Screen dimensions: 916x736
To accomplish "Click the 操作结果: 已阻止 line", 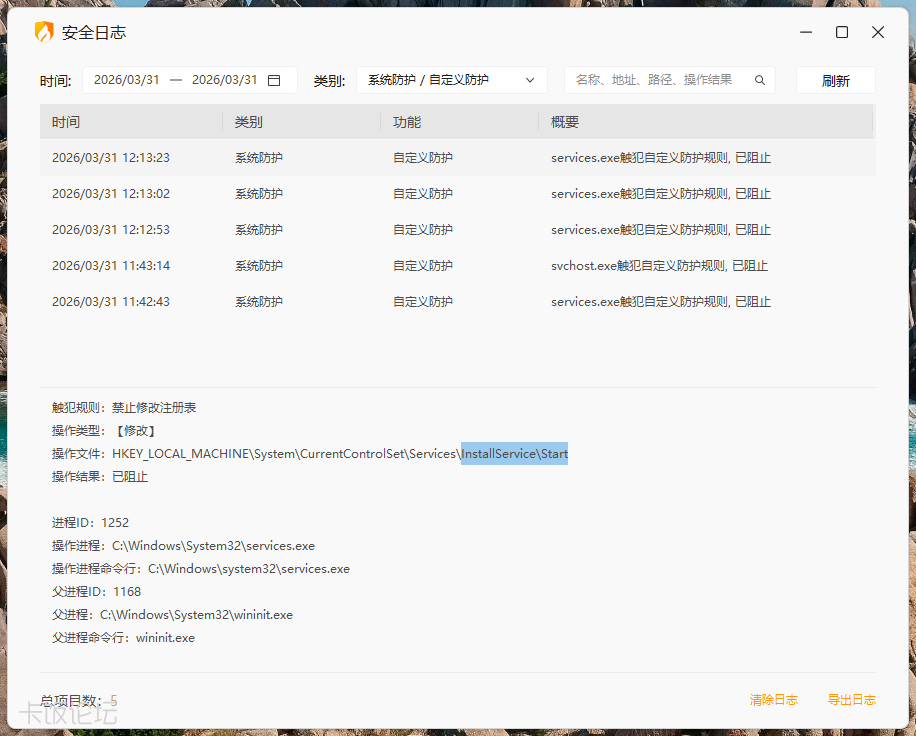I will pyautogui.click(x=100, y=477).
